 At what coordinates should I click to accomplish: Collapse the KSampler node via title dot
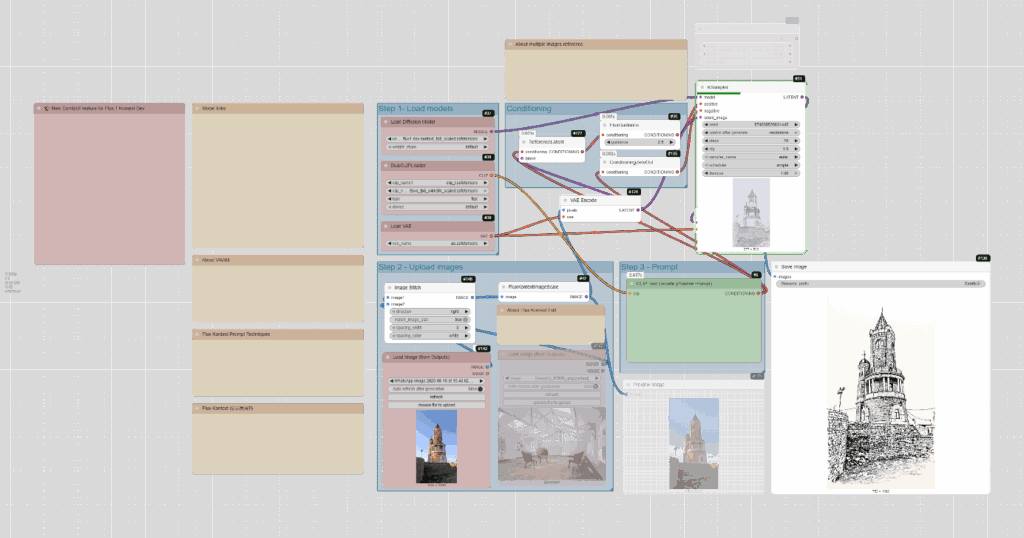pos(703,87)
